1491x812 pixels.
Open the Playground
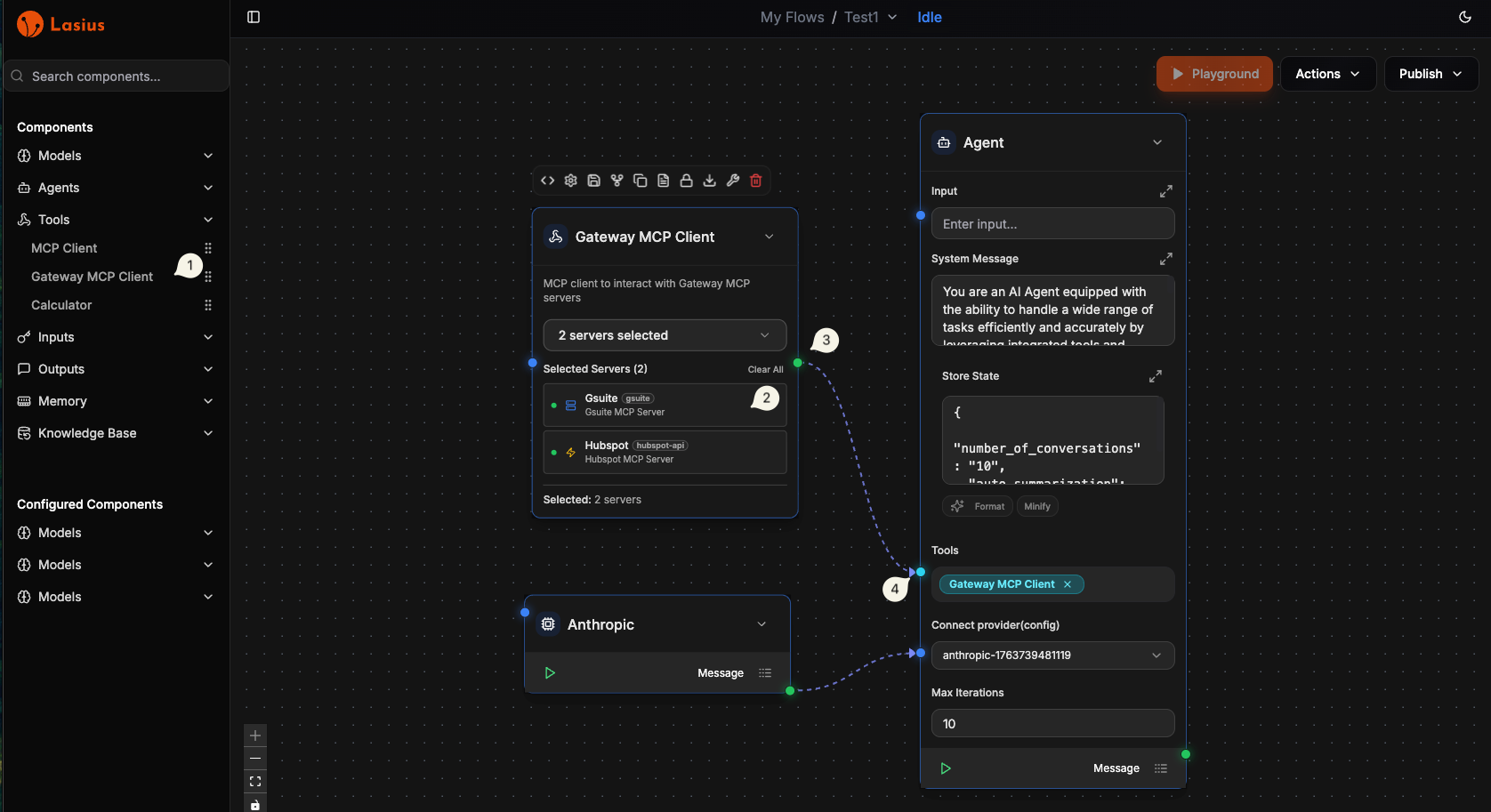coord(1214,74)
